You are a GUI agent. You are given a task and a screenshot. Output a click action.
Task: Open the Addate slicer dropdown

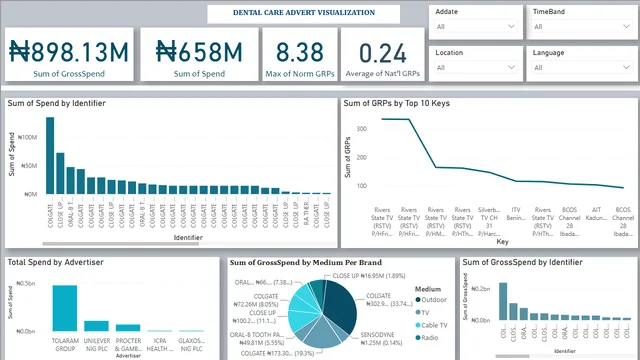coord(476,27)
